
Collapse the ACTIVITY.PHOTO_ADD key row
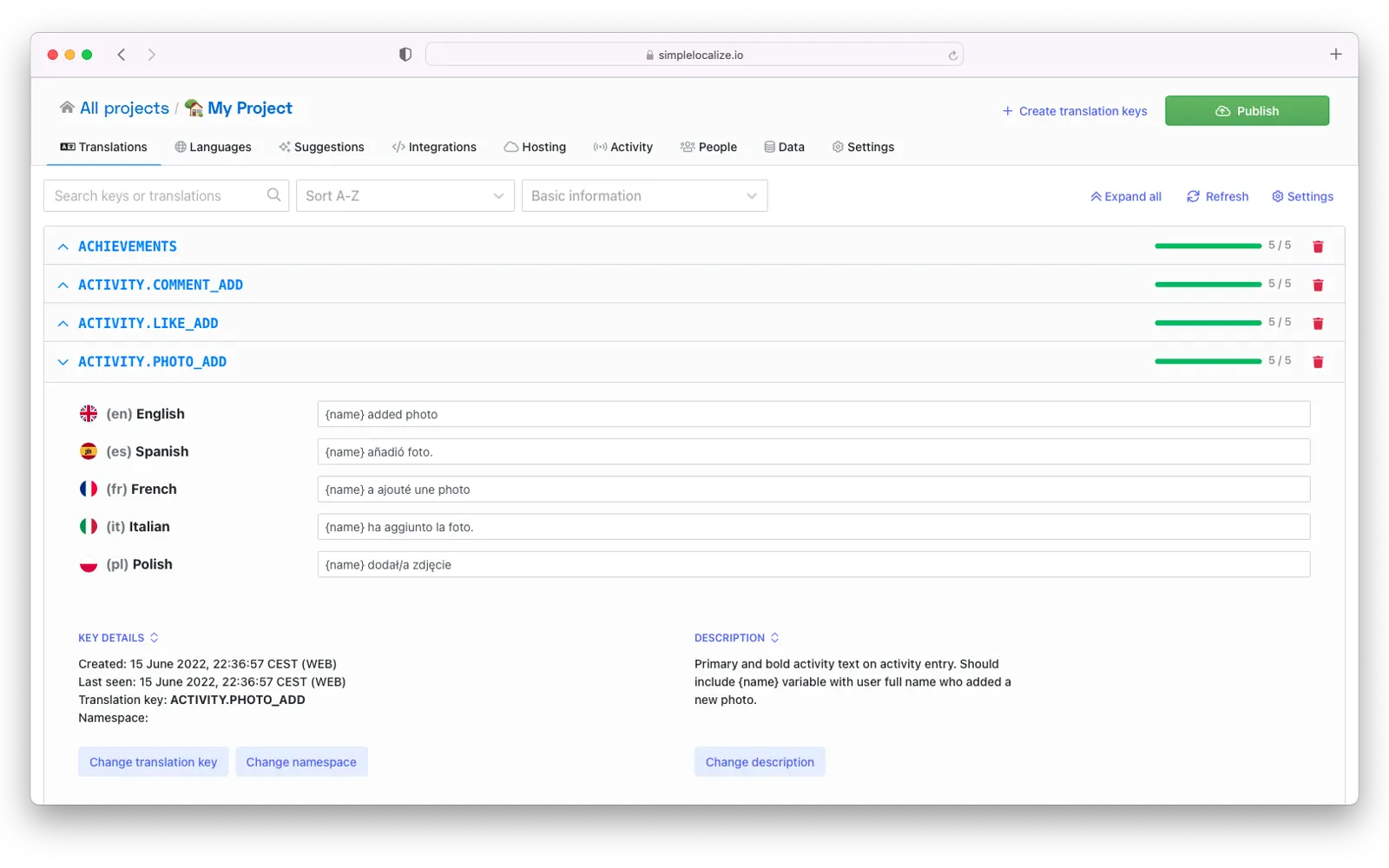[63, 362]
